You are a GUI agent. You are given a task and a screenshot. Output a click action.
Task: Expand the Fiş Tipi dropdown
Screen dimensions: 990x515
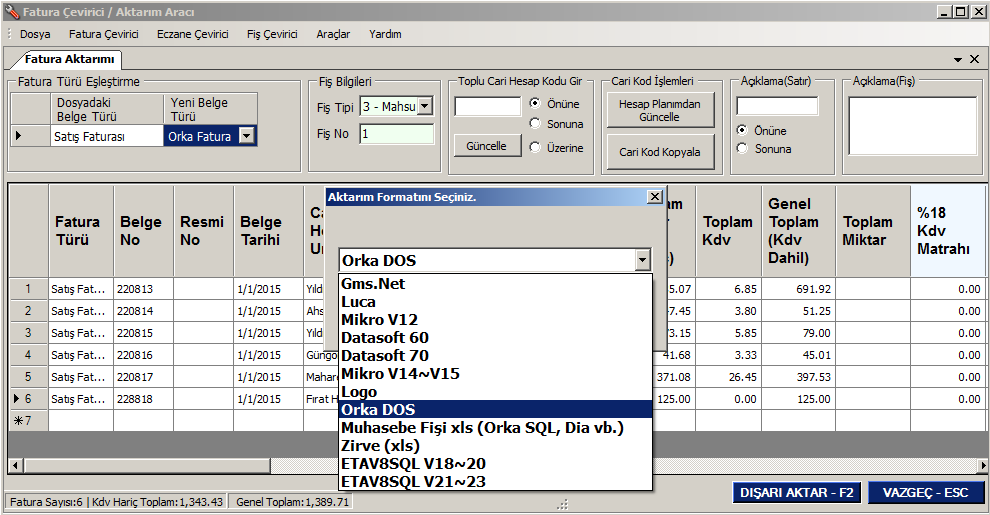click(x=426, y=106)
